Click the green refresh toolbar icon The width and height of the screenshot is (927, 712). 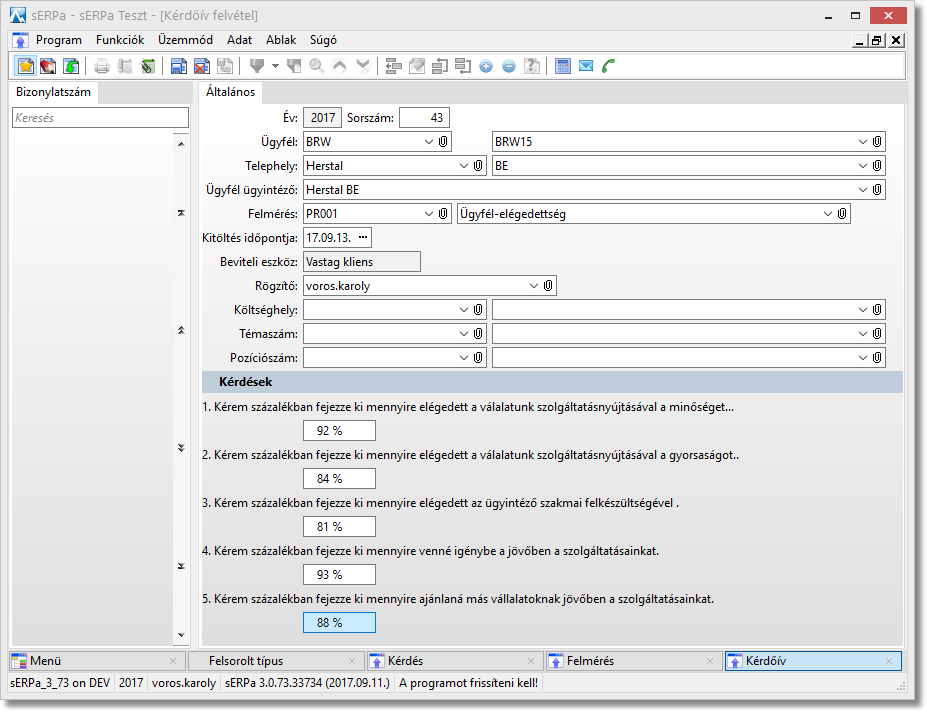click(71, 66)
